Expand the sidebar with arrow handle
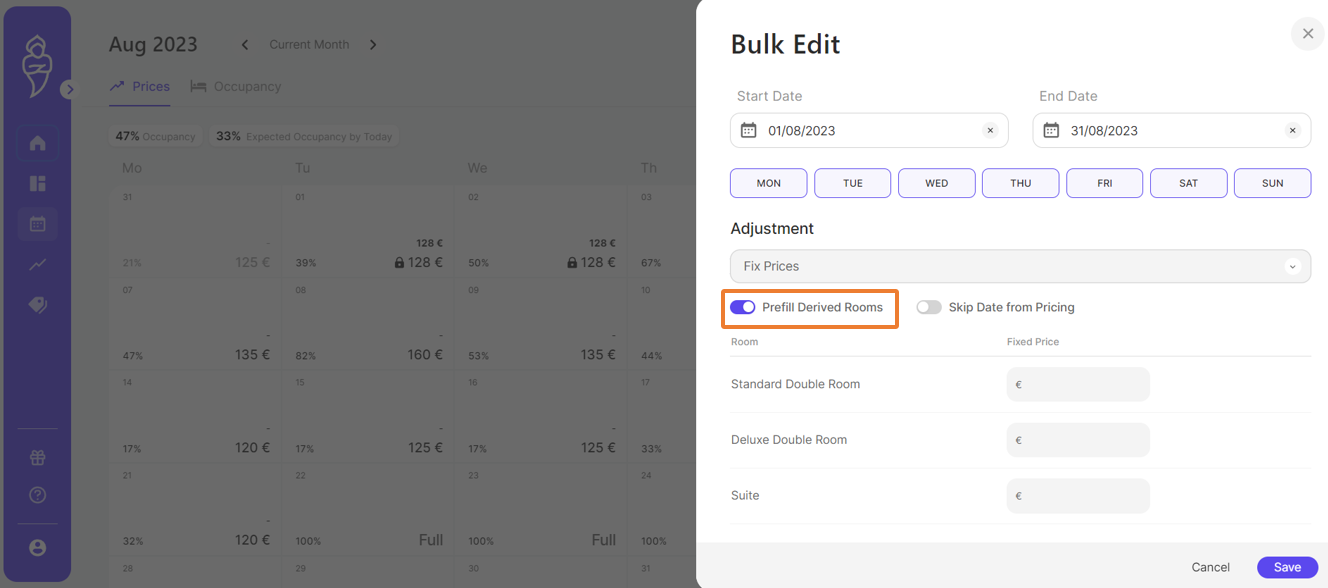Image resolution: width=1328 pixels, height=588 pixels. pos(68,90)
